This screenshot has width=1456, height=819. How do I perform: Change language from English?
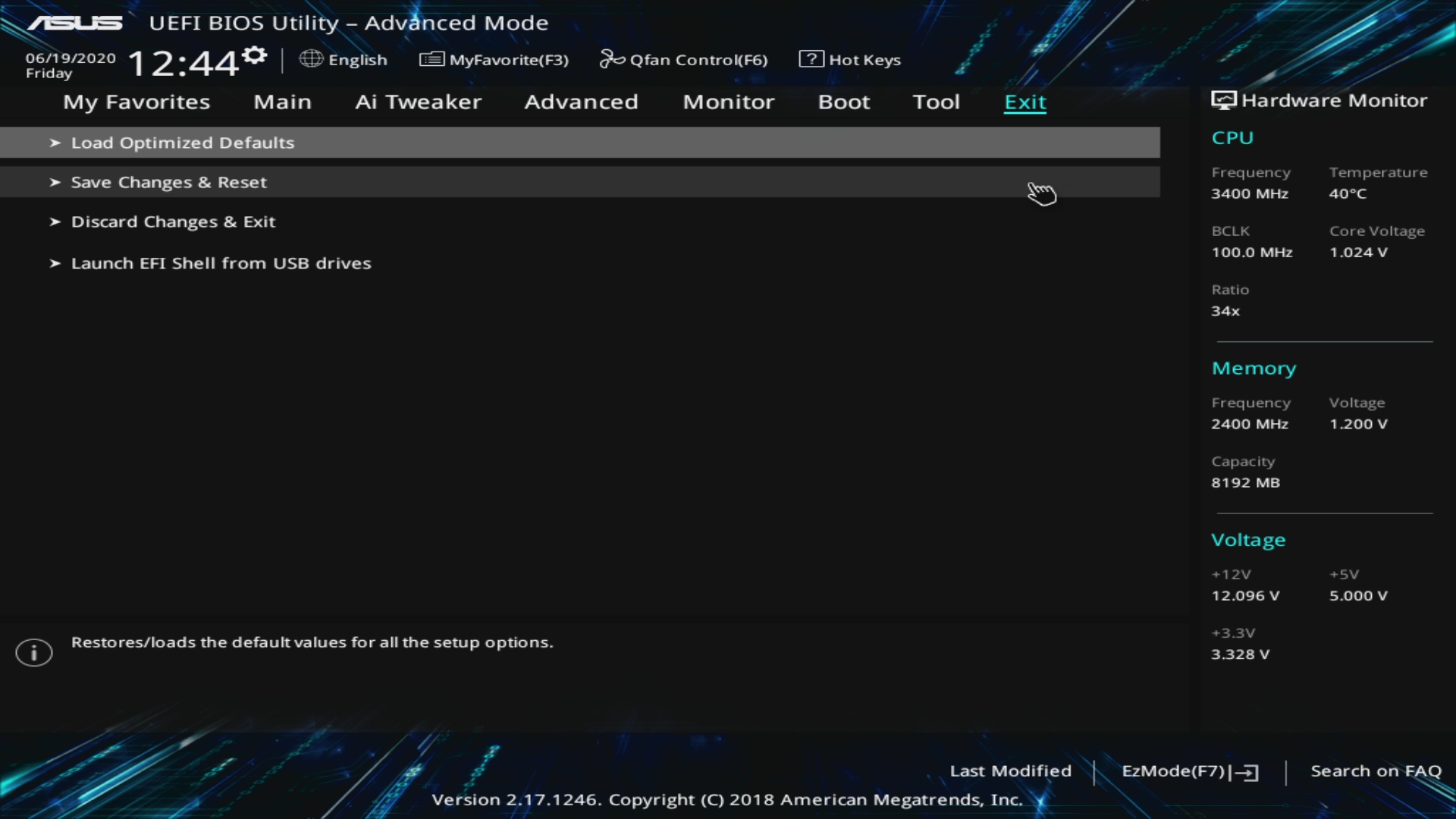coord(357,60)
